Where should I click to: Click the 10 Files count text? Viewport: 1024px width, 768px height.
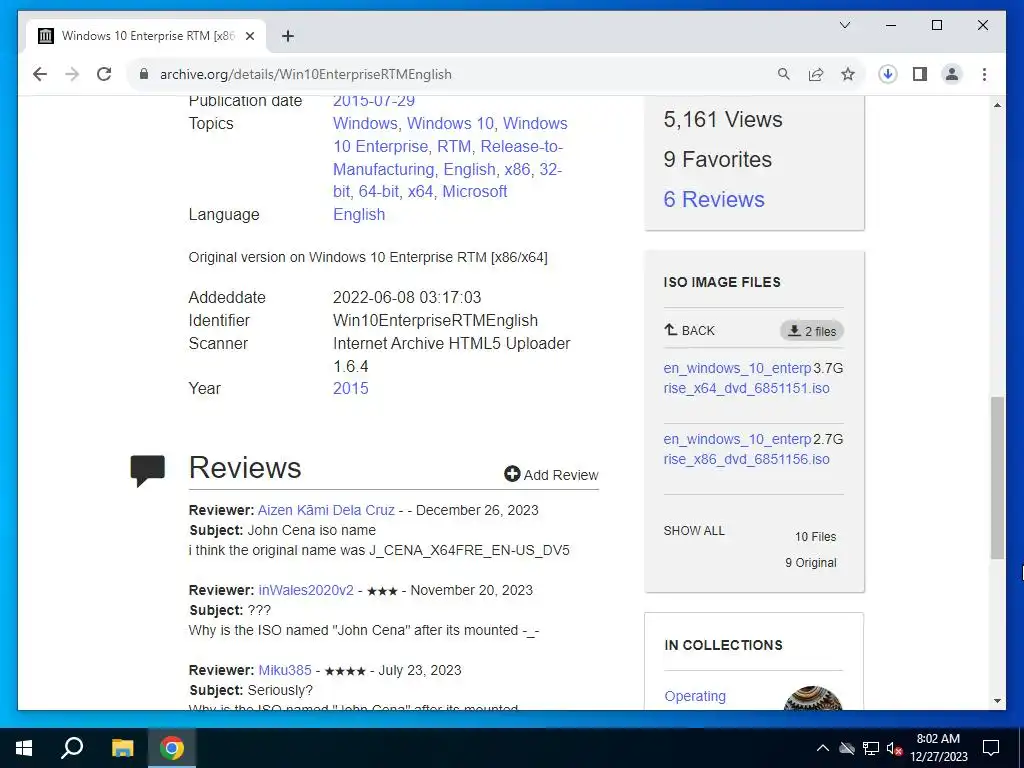(x=815, y=537)
